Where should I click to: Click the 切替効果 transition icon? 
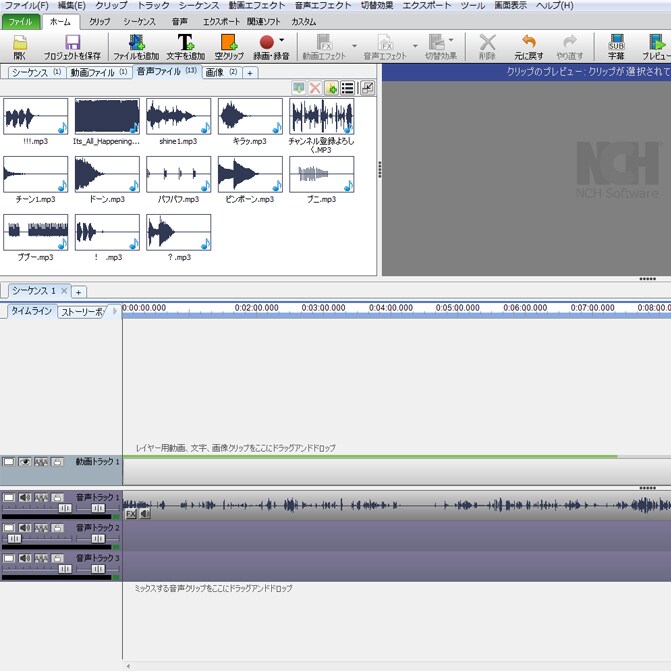tap(436, 42)
